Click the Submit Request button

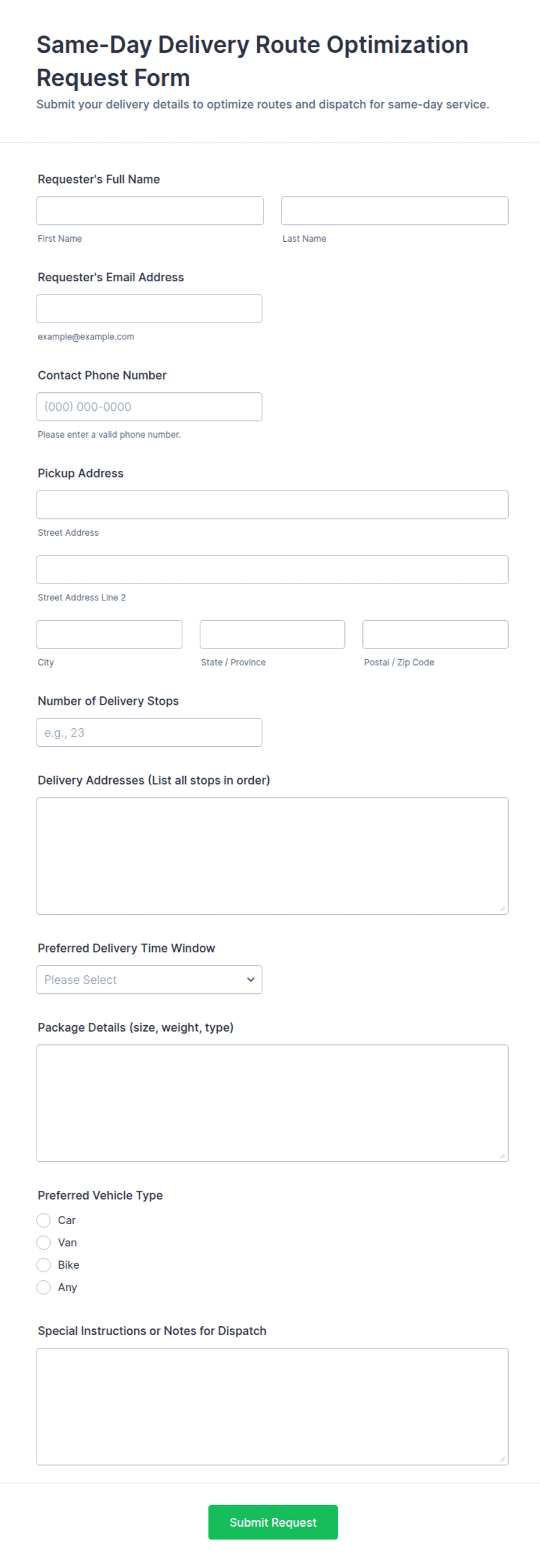pyautogui.click(x=273, y=1522)
